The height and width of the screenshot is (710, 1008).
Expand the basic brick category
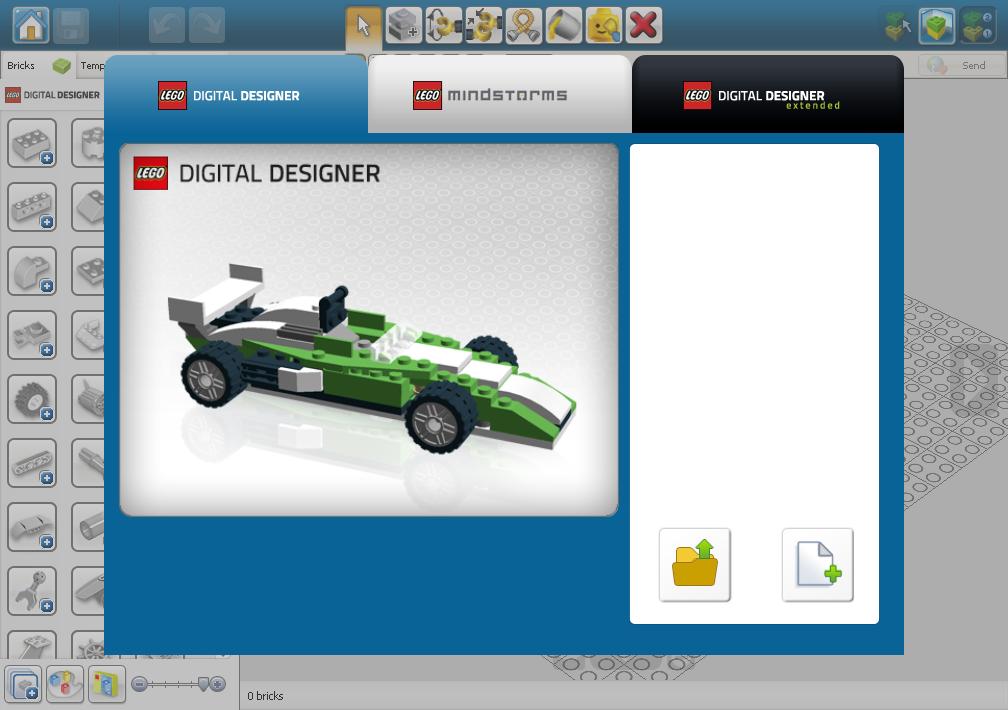(32, 143)
